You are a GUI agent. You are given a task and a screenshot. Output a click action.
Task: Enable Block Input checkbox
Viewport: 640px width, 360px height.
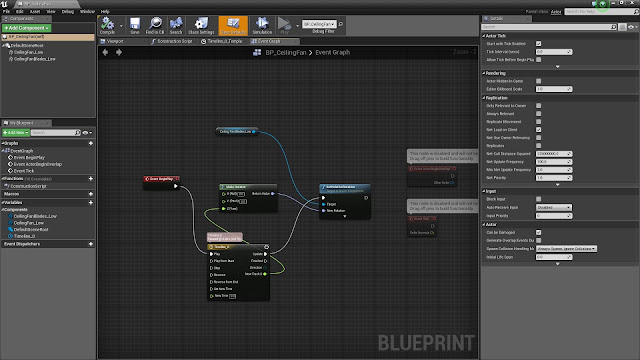click(538, 199)
